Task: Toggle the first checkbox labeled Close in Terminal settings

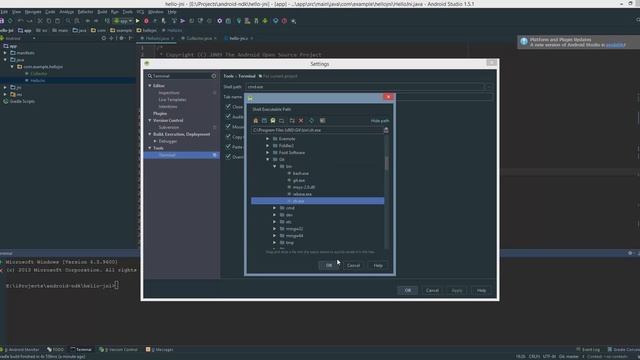Action: pyautogui.click(x=228, y=107)
